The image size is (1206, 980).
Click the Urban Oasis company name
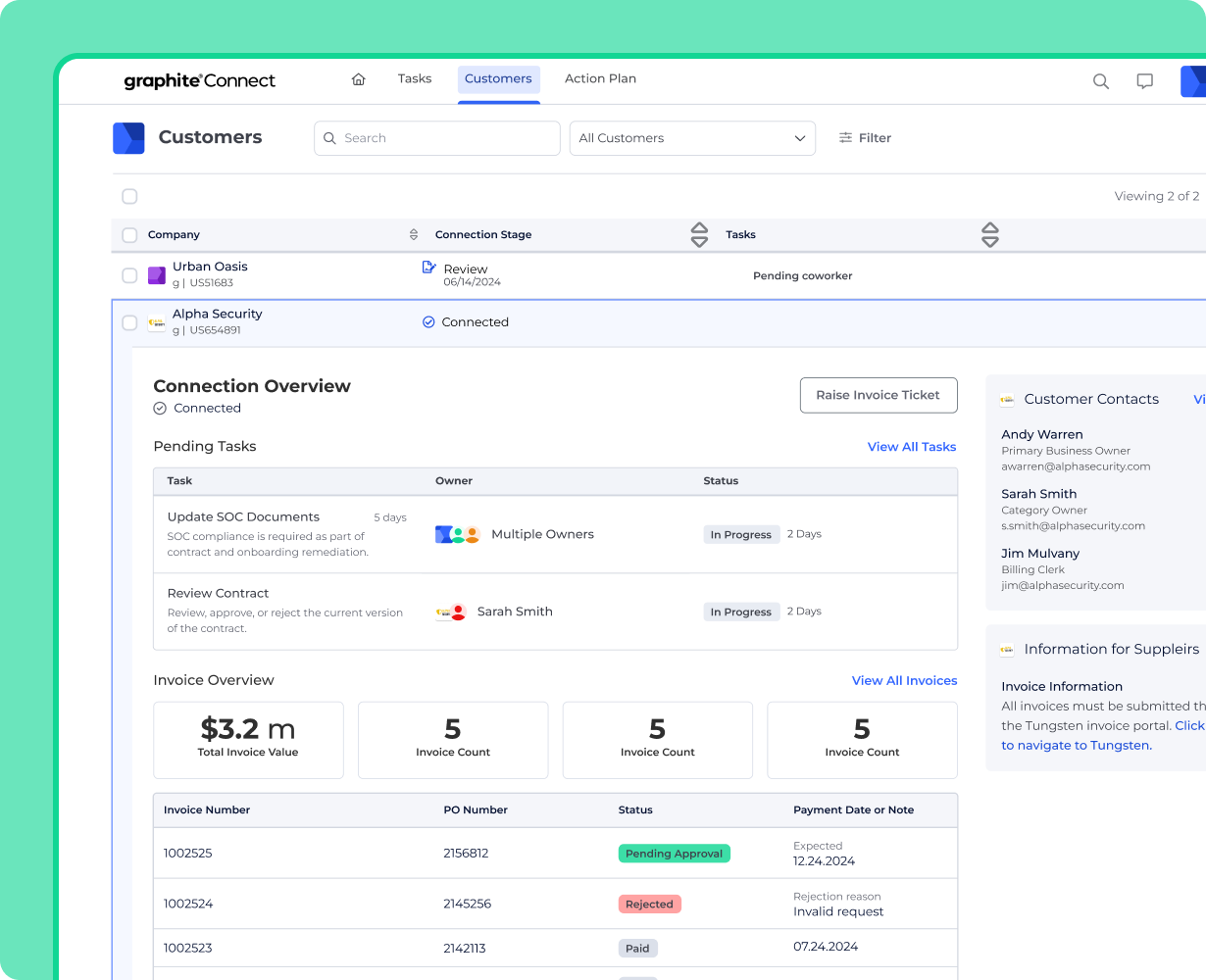point(210,267)
